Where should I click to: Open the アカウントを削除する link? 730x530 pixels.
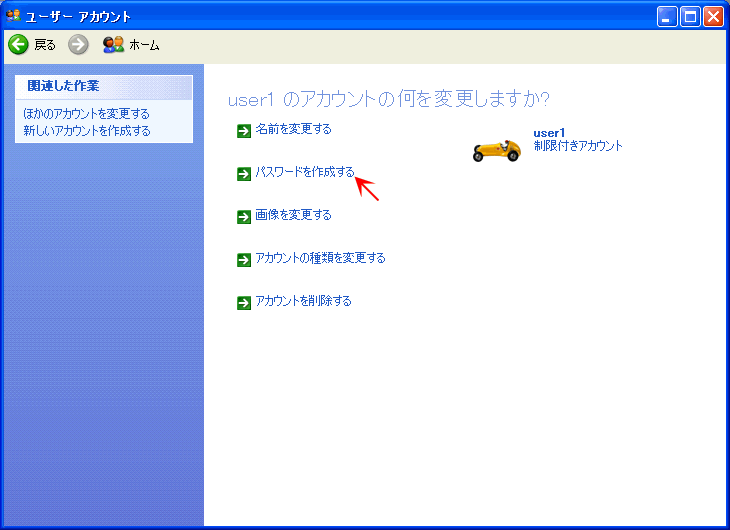(303, 301)
